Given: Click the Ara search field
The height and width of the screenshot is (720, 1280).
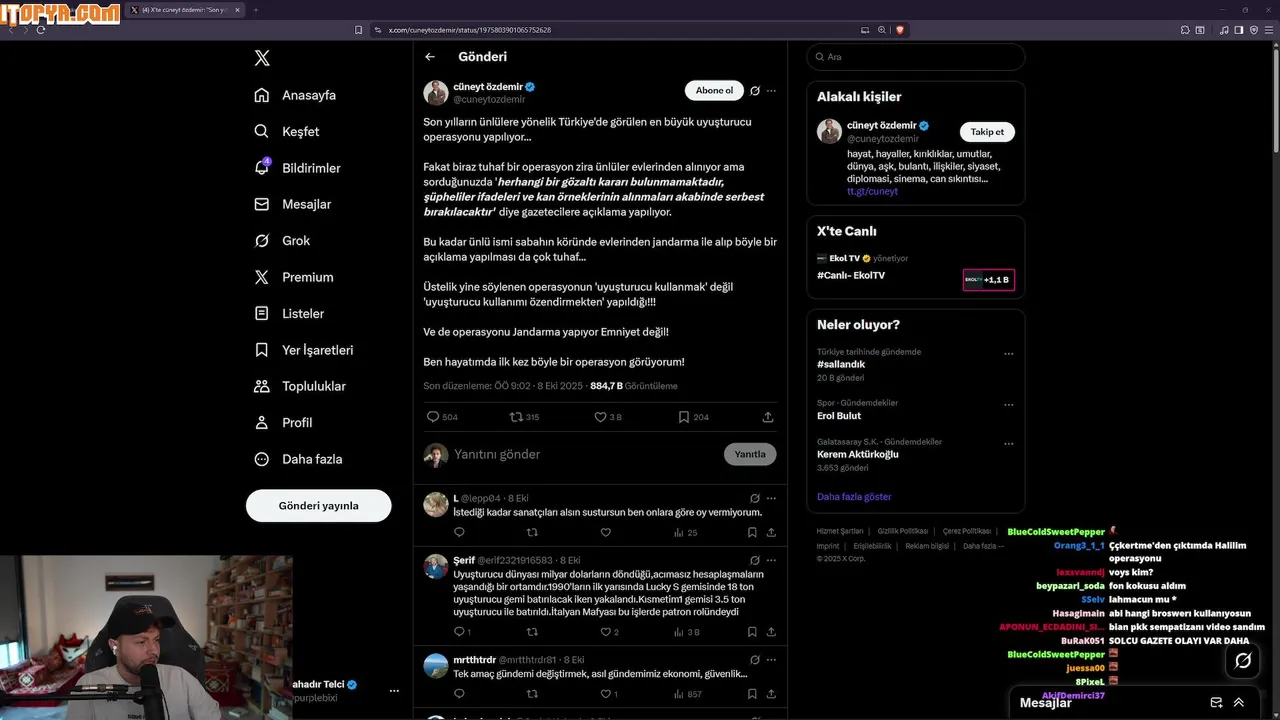Looking at the screenshot, I should point(915,57).
